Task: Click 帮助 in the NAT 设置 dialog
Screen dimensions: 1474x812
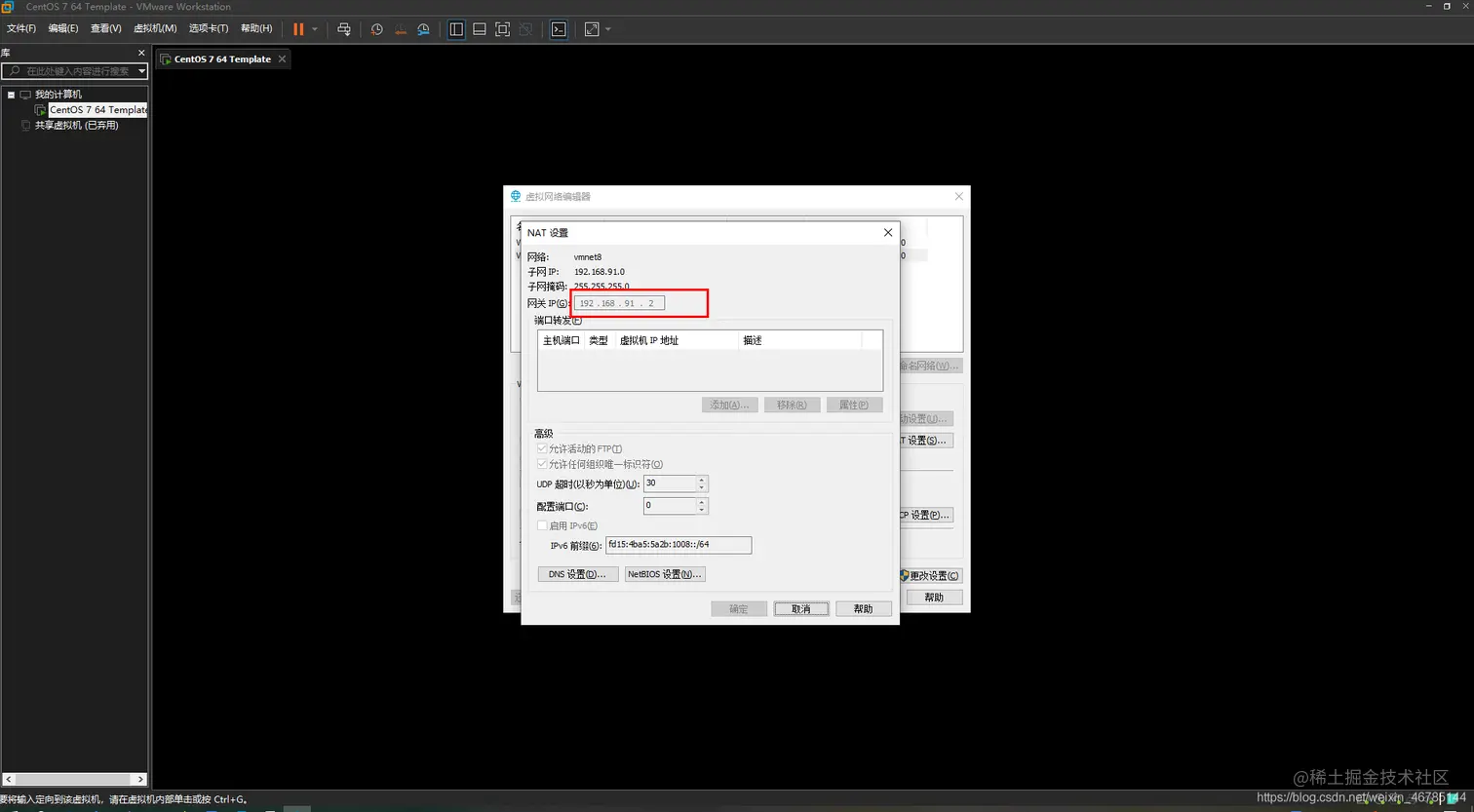Action: (864, 608)
